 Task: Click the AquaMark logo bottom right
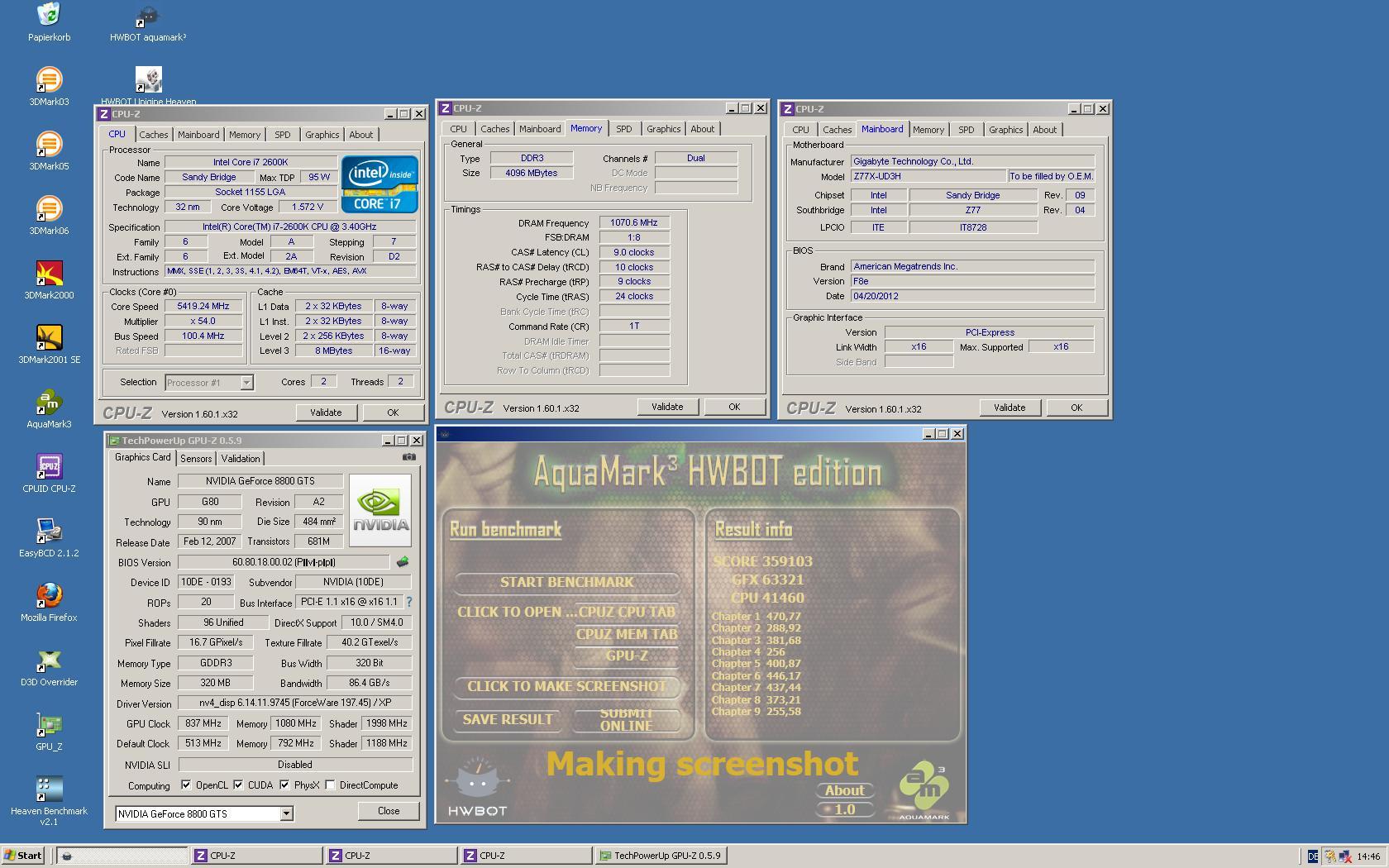(924, 790)
